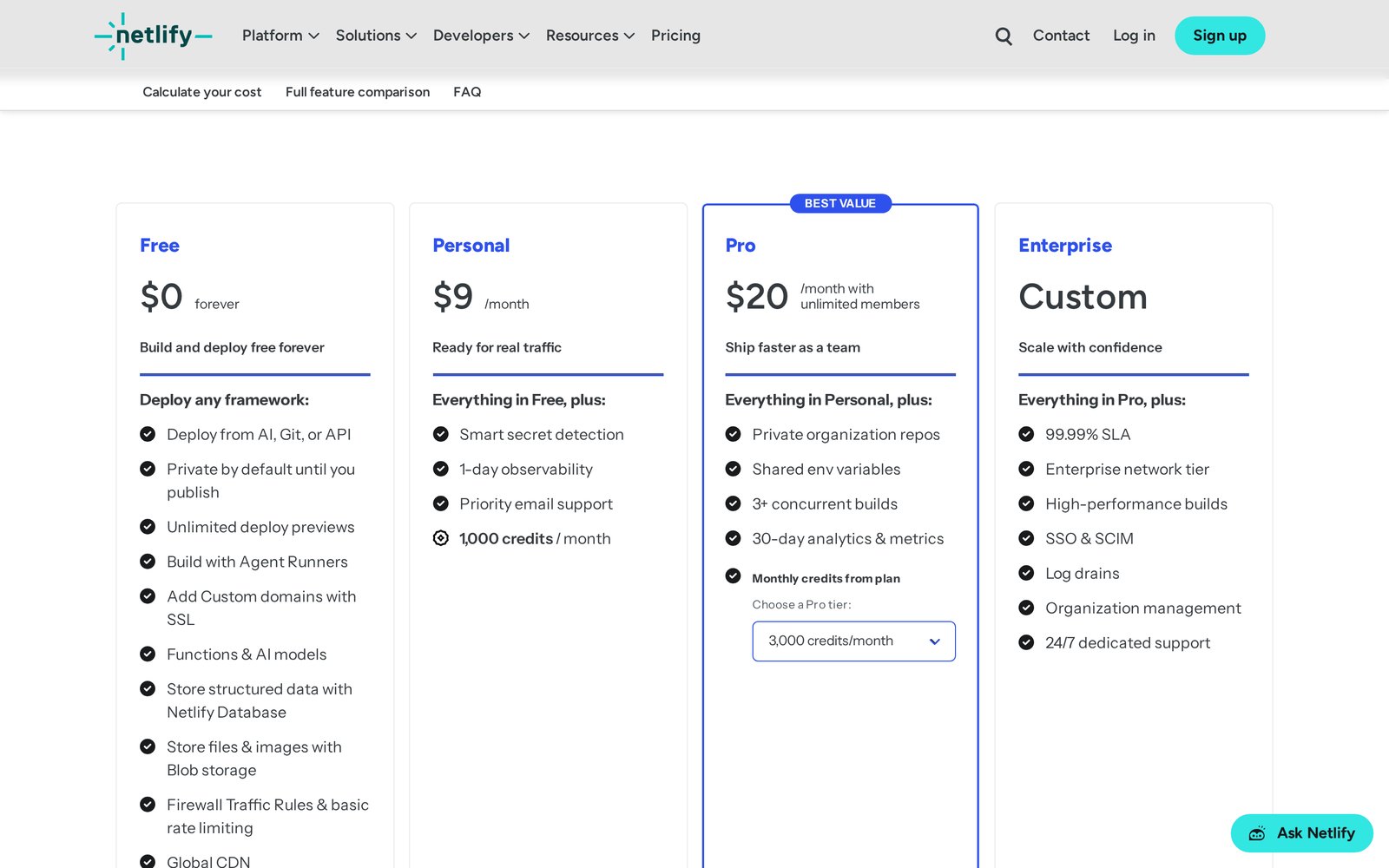This screenshot has height=868, width=1389.
Task: Click checkmark next to Deploy from AI, Git, or API
Action: click(148, 434)
